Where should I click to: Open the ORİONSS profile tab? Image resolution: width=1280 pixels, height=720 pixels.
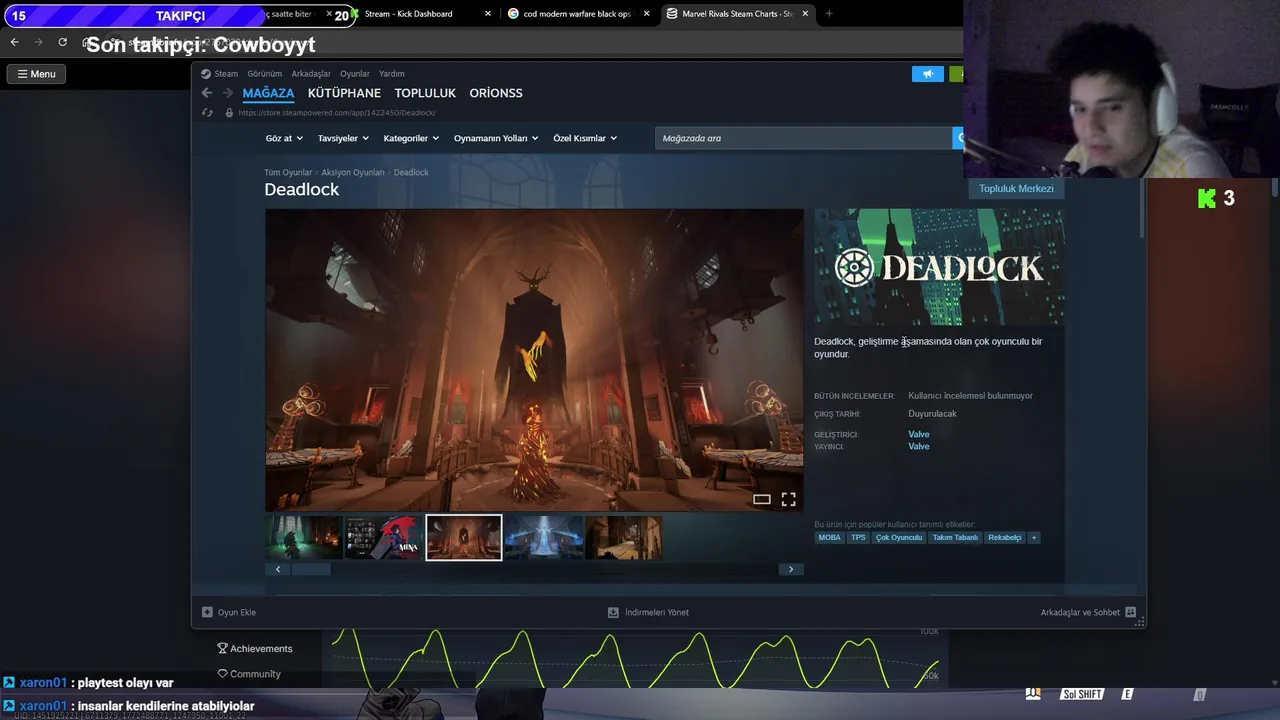496,93
